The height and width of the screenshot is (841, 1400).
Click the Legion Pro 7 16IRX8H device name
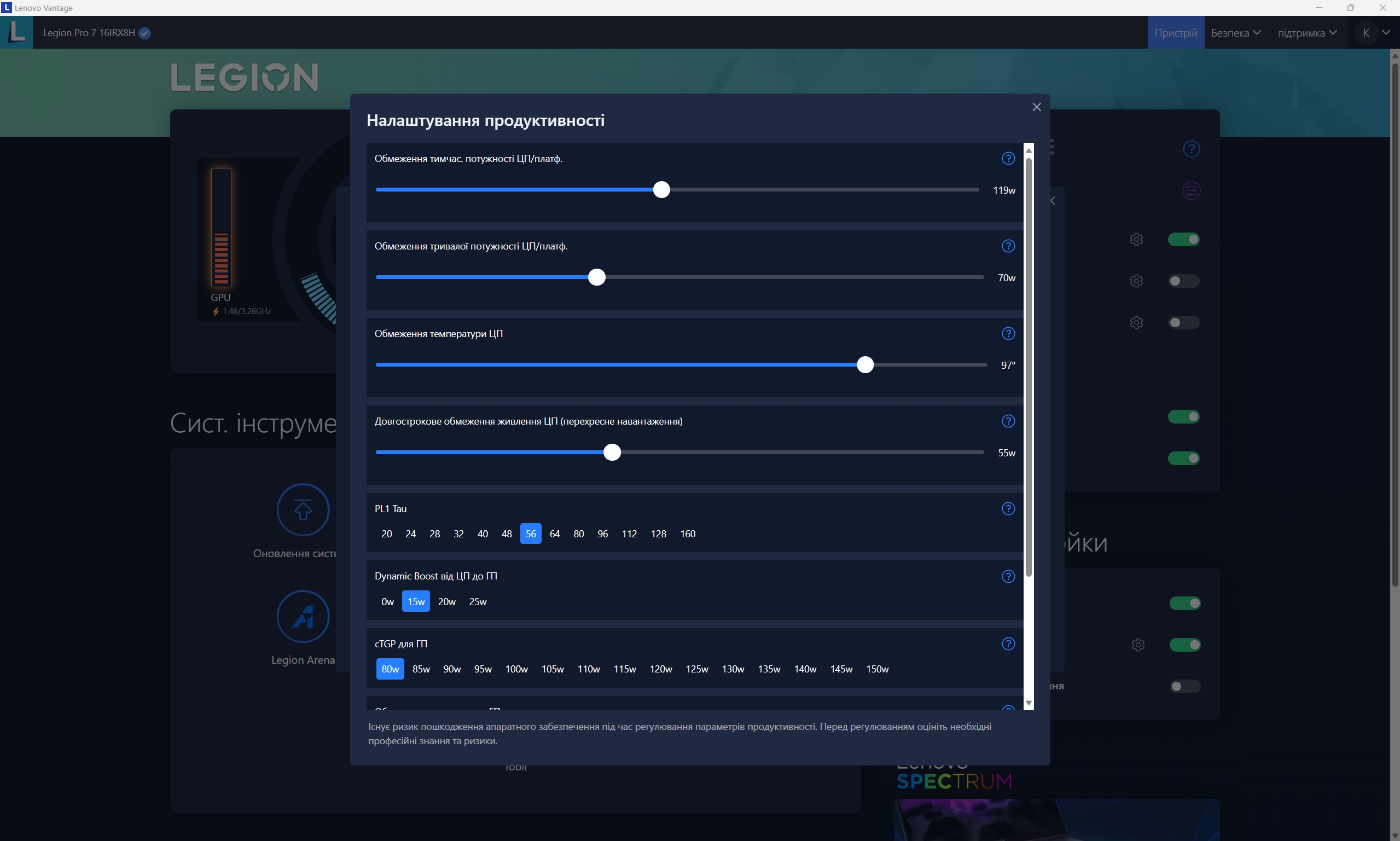[89, 33]
